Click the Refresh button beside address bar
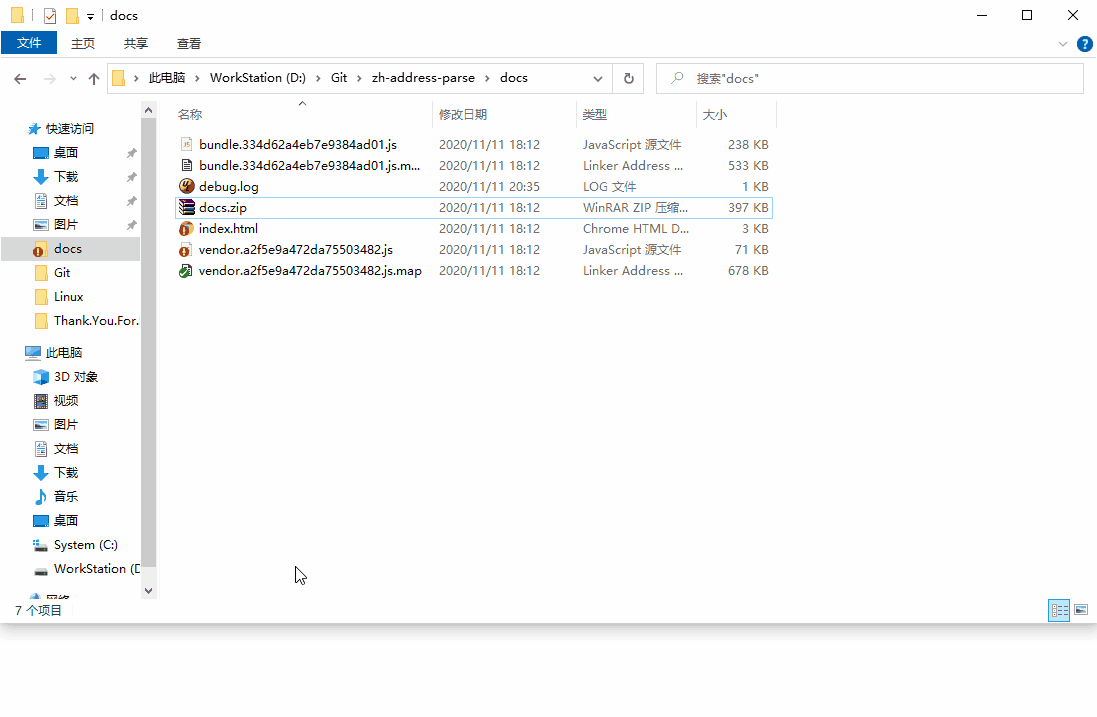This screenshot has width=1097, height=717. (x=628, y=78)
